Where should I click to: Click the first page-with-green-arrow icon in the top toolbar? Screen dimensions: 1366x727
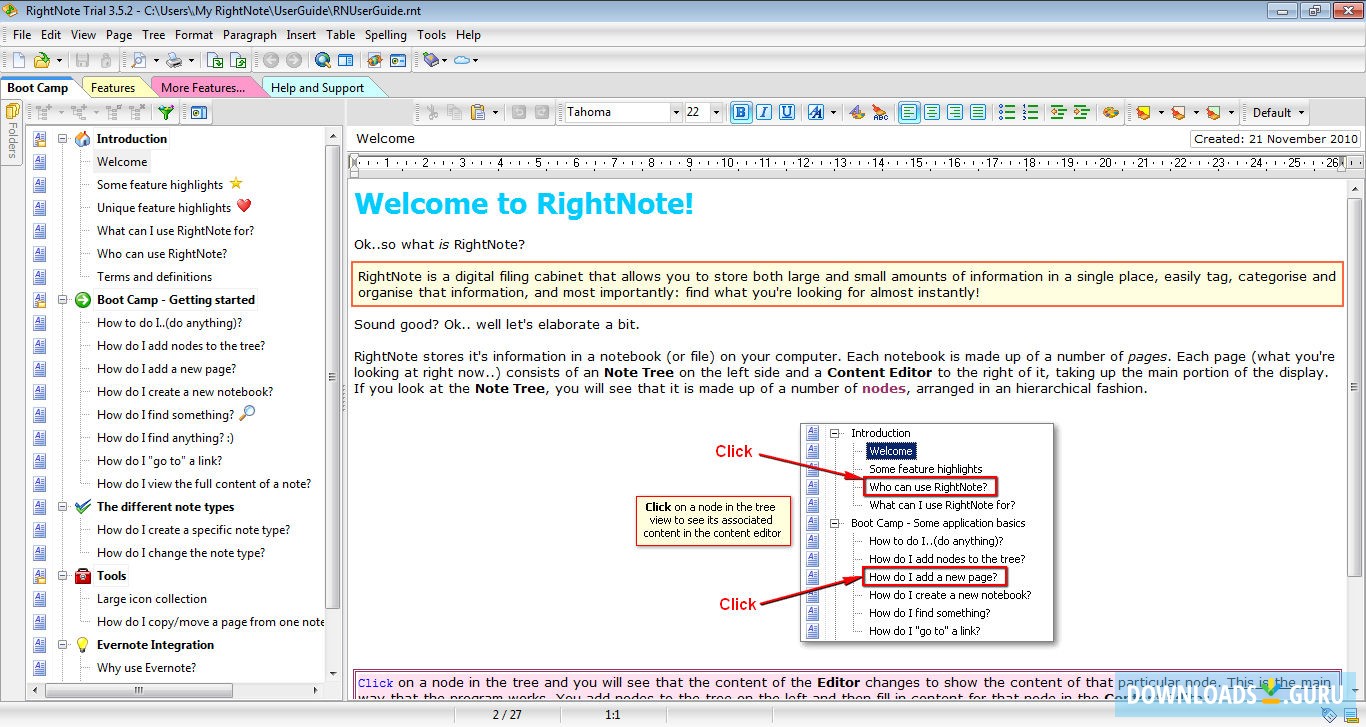pyautogui.click(x=215, y=60)
